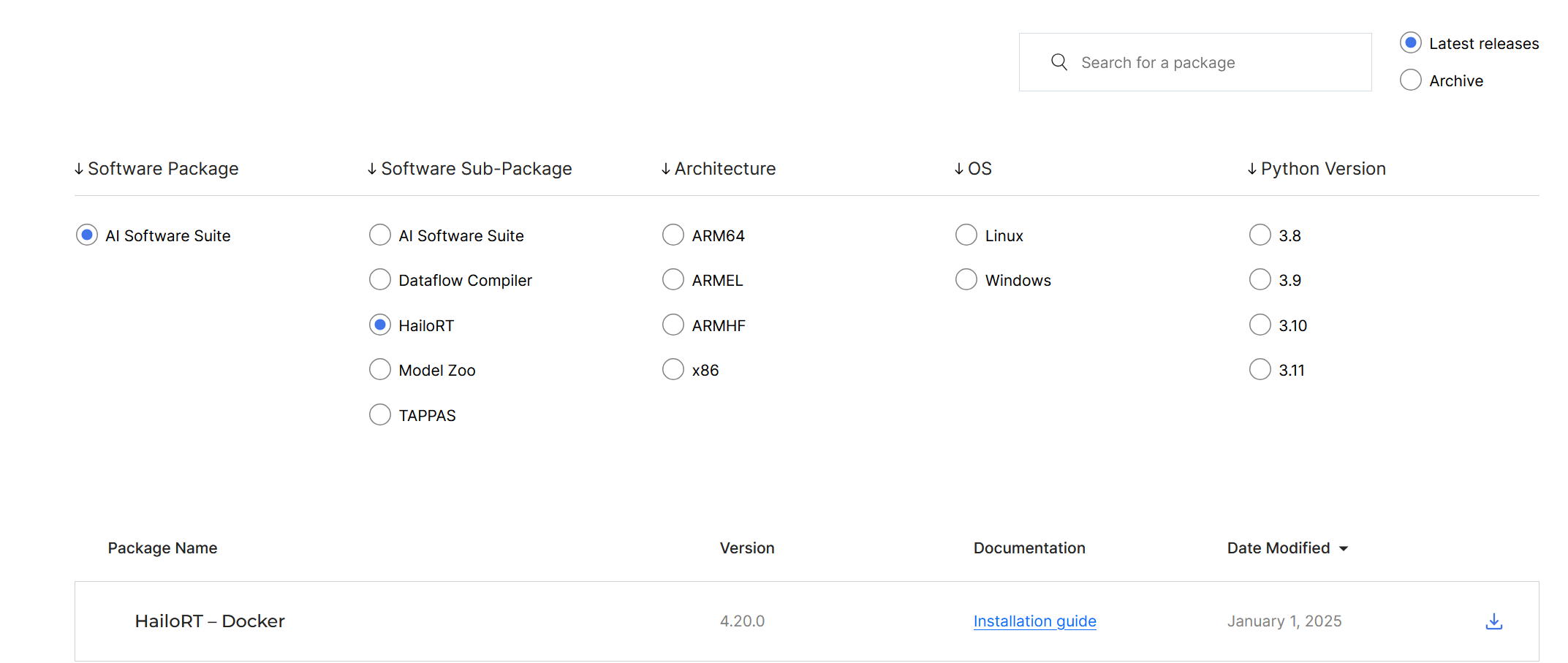This screenshot has width=1568, height=663.
Task: Select Python version 3.10
Action: (x=1260, y=325)
